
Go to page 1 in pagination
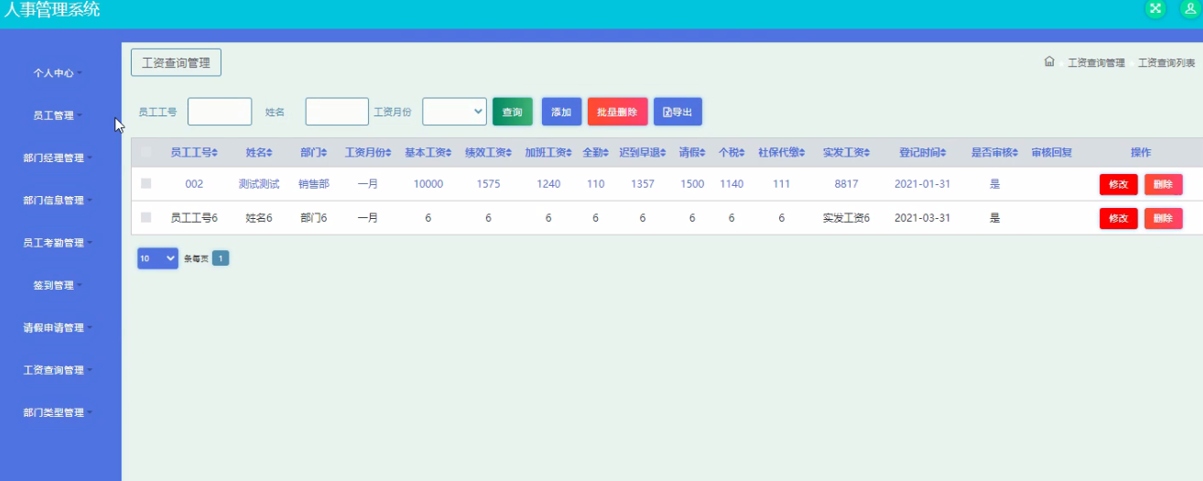(220, 258)
